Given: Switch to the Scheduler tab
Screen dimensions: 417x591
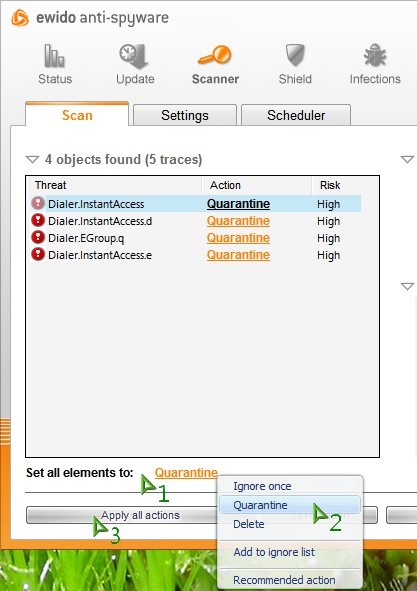Looking at the screenshot, I should coord(296,115).
